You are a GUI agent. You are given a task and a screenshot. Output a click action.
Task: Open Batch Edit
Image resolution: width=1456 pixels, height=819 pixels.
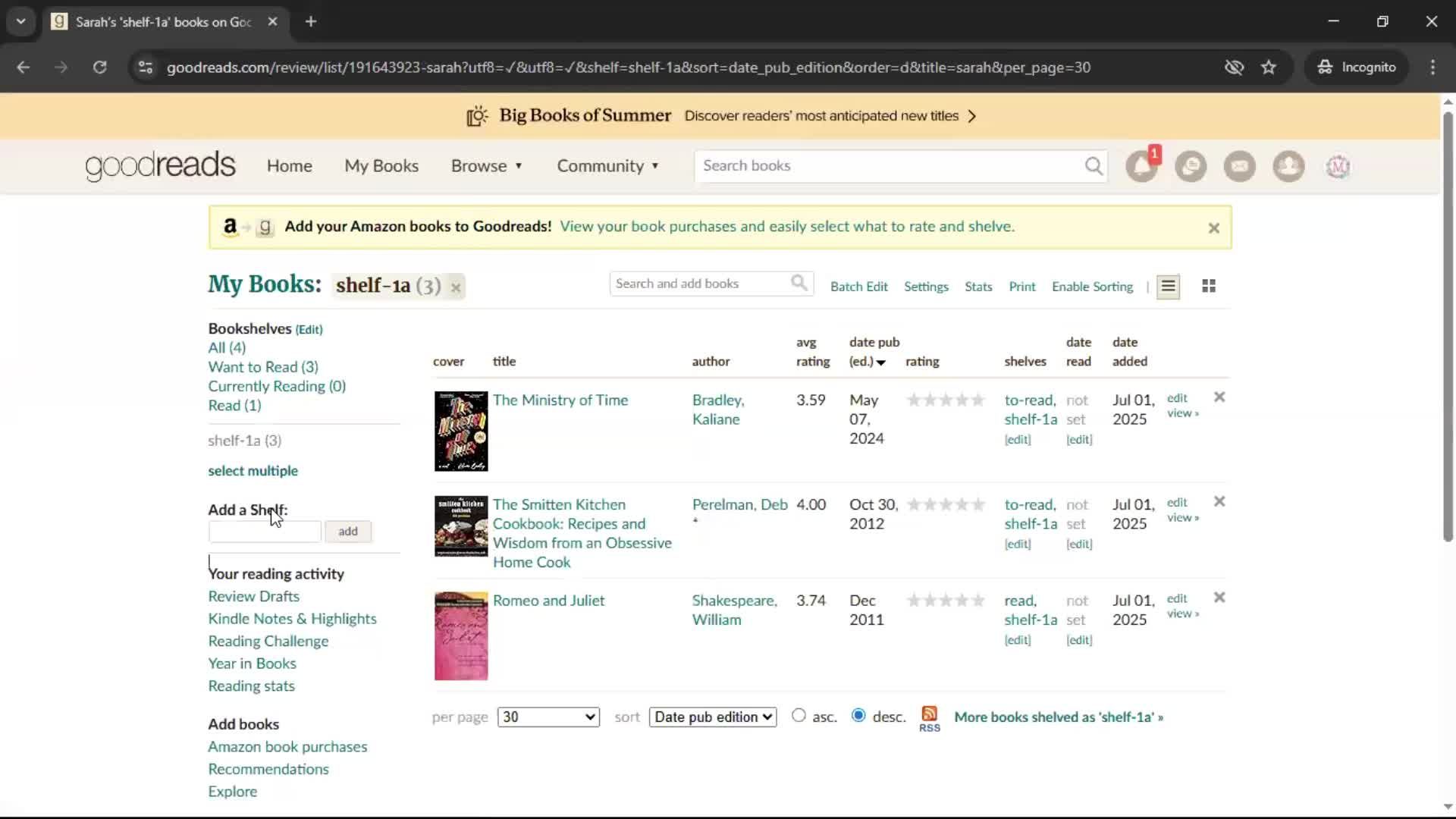pyautogui.click(x=858, y=287)
